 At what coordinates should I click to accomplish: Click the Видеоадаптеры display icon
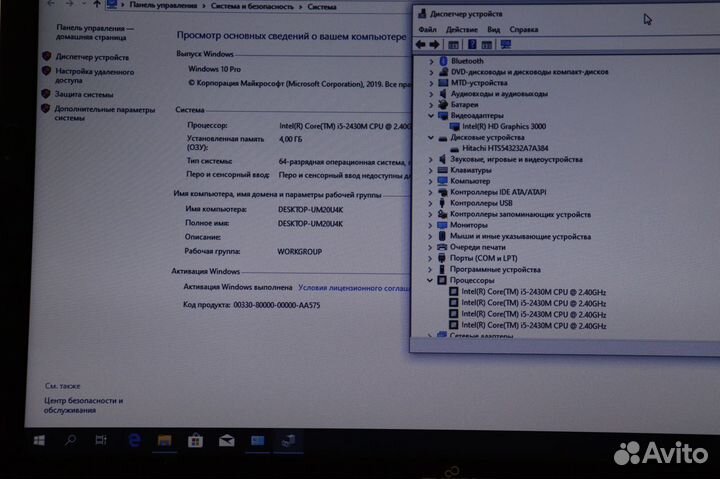point(443,116)
